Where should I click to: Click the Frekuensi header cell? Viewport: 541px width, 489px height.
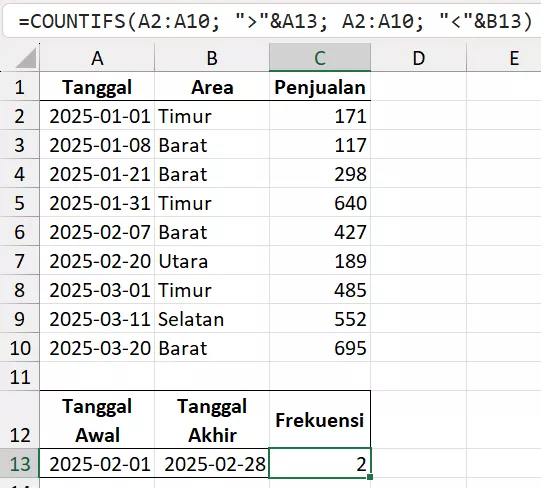coord(320,420)
